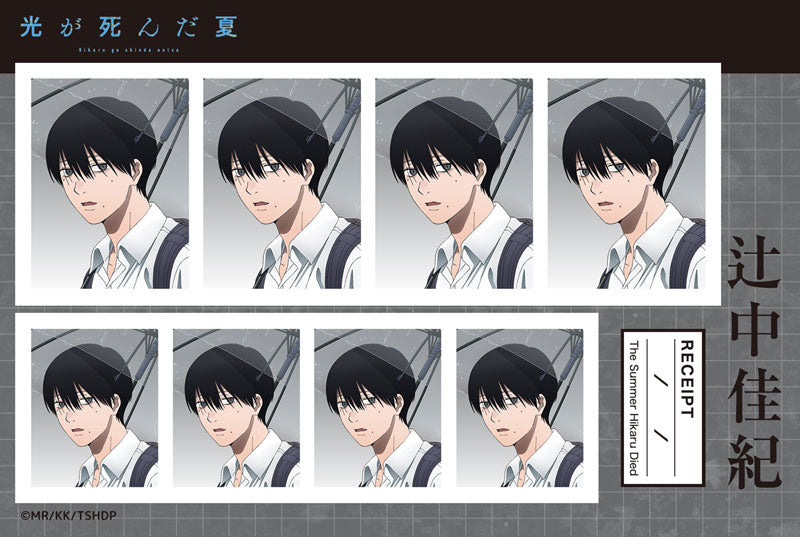Choose the fourth portrait in the bottom row
The height and width of the screenshot is (537, 800).
(520, 408)
